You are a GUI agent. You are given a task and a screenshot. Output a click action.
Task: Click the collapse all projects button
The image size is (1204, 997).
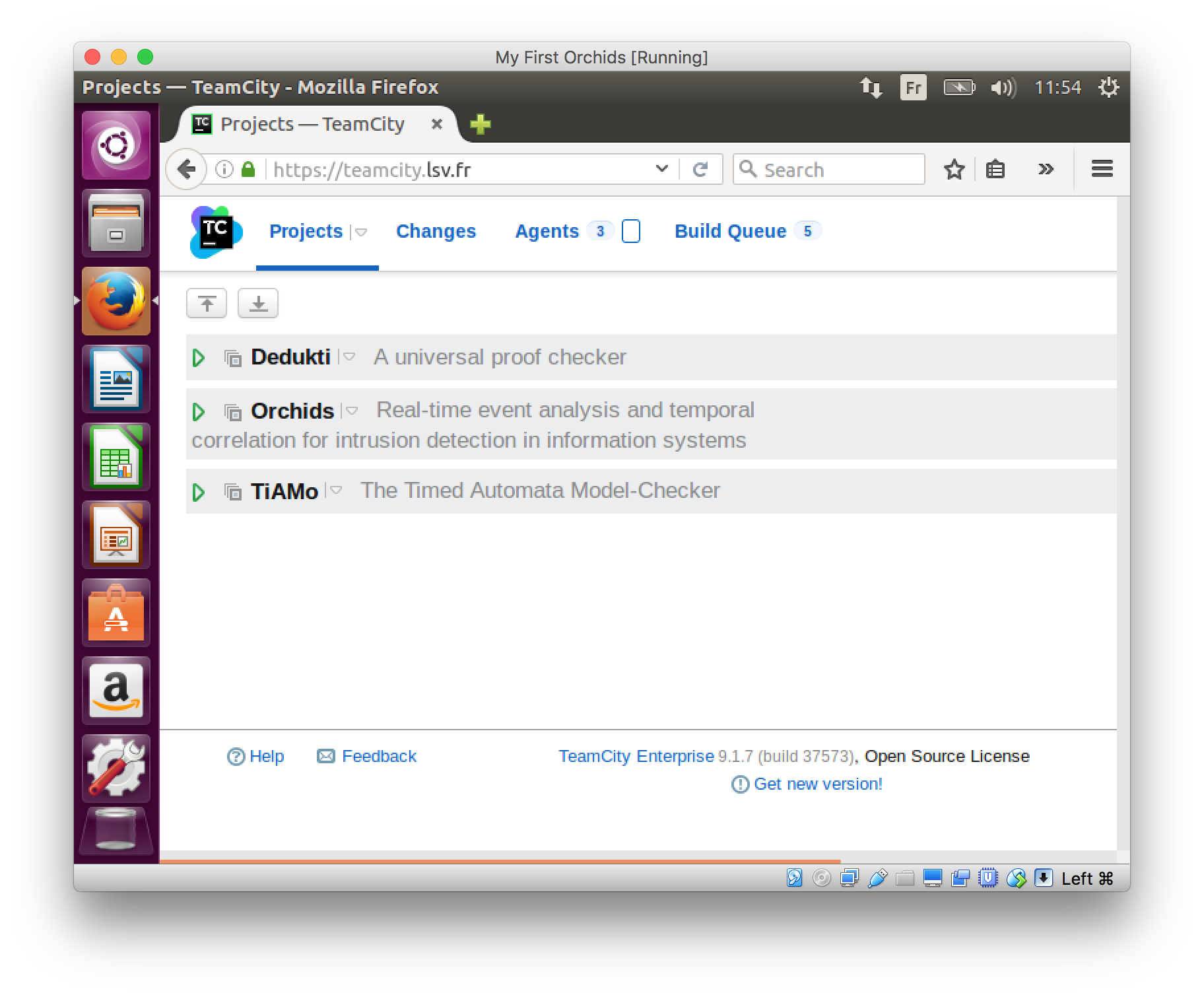pyautogui.click(x=207, y=304)
